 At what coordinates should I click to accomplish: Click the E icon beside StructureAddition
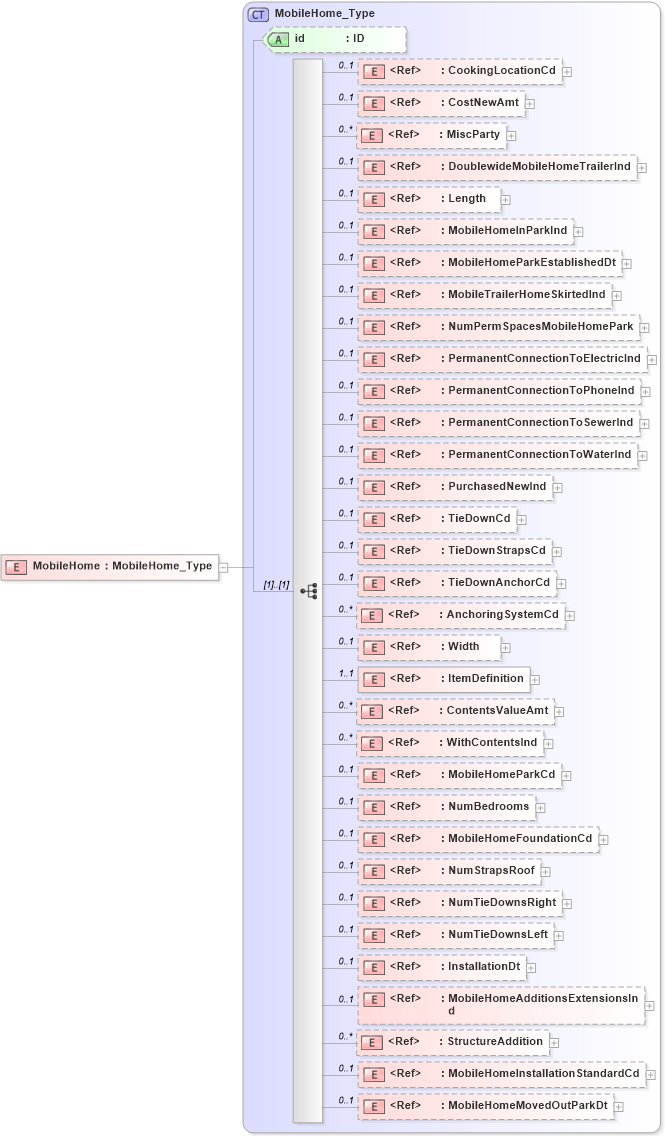pyautogui.click(x=372, y=1042)
